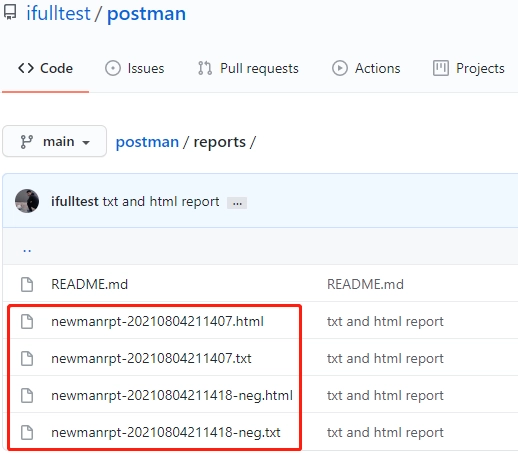Viewport: 518px width, 454px height.
Task: Expand commit message ellipsis button
Action: (x=237, y=203)
